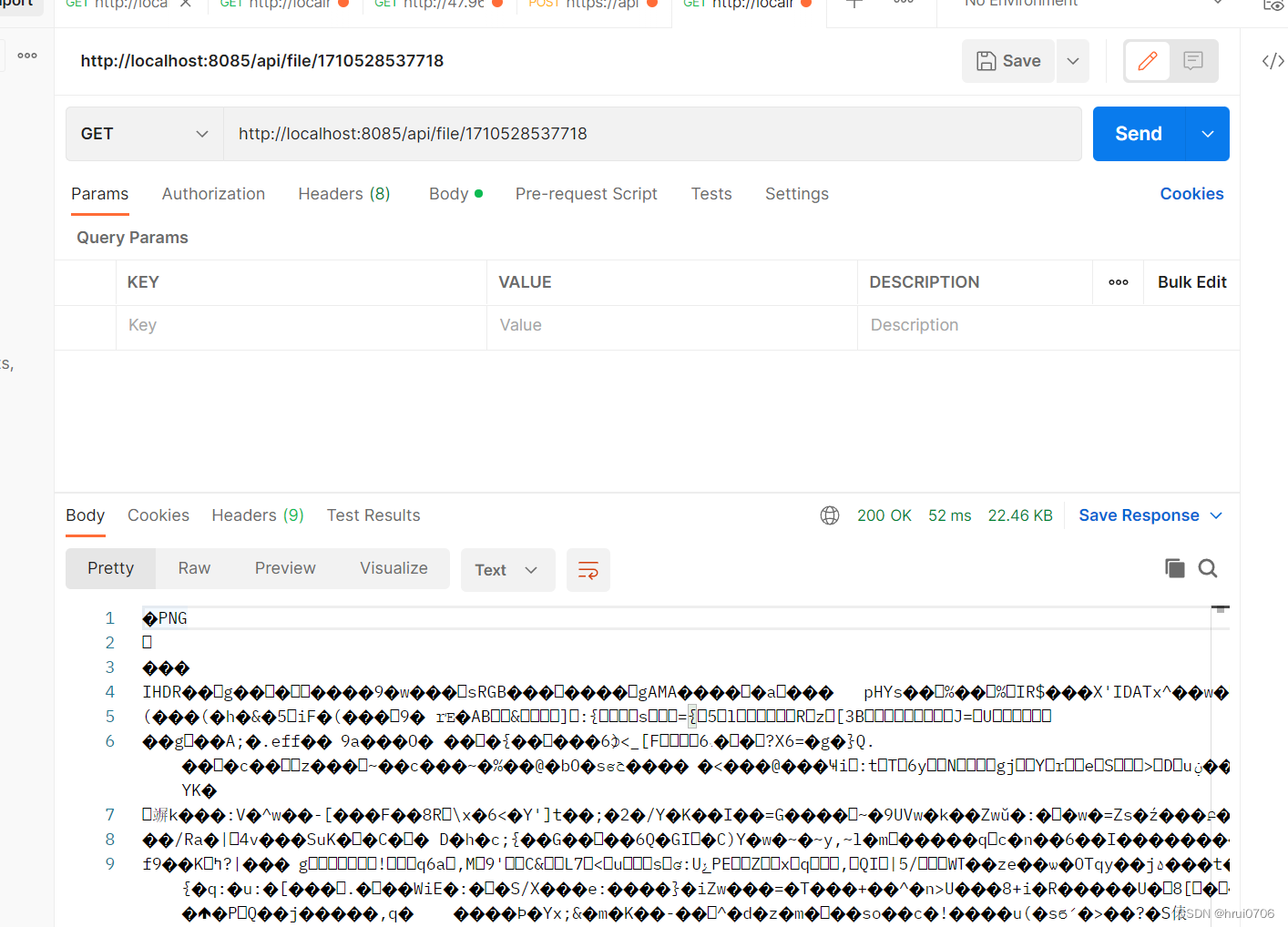Expand the Save options arrow
Image resolution: width=1288 pixels, height=927 pixels.
(x=1073, y=61)
